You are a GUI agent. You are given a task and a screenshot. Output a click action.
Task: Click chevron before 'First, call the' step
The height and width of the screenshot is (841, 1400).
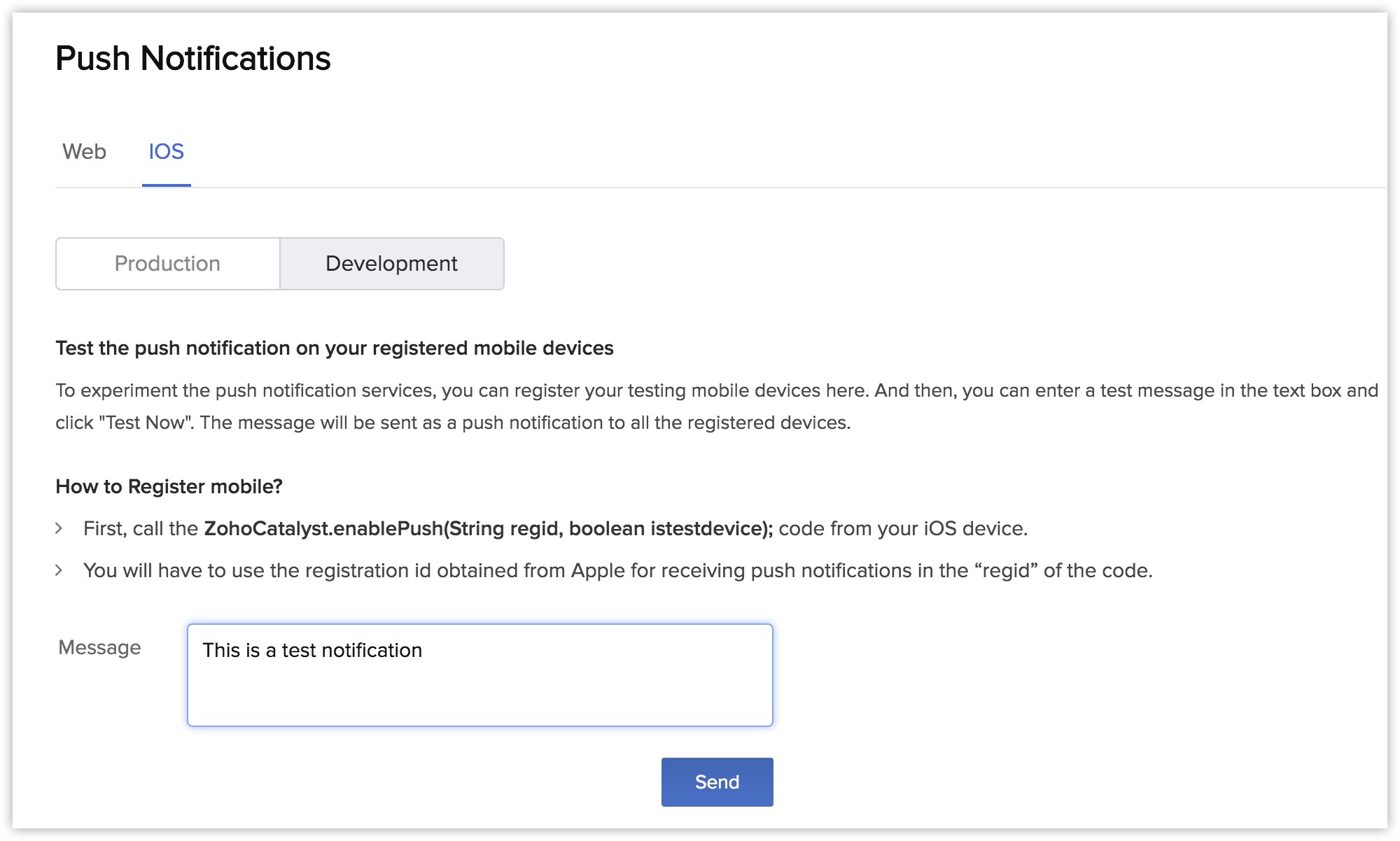click(59, 529)
